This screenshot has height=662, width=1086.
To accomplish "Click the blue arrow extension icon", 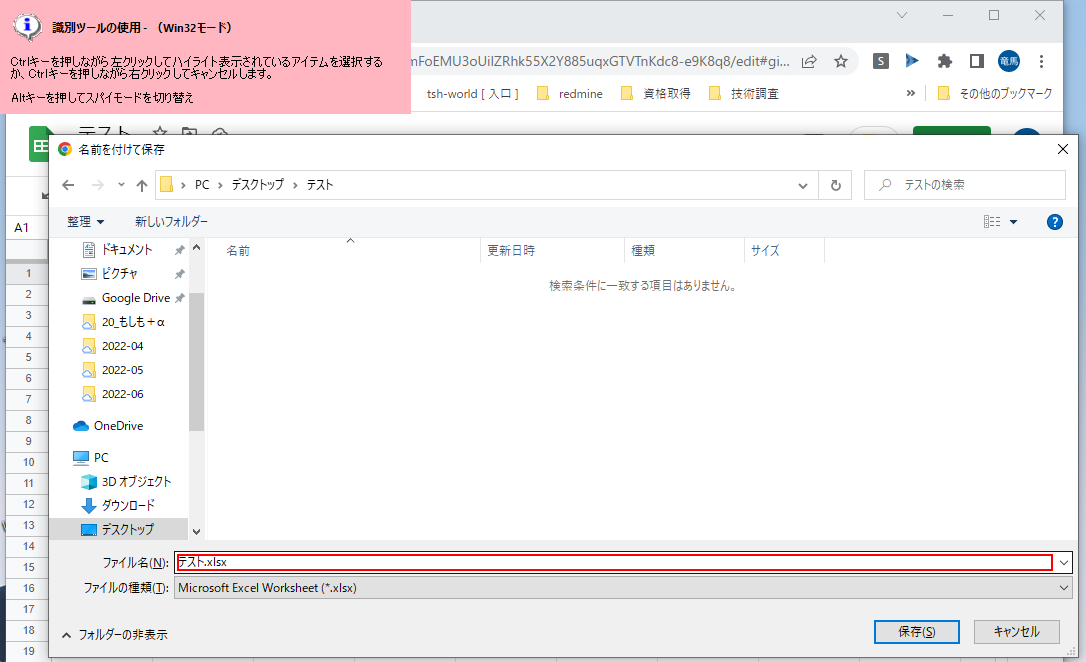I will (x=912, y=61).
